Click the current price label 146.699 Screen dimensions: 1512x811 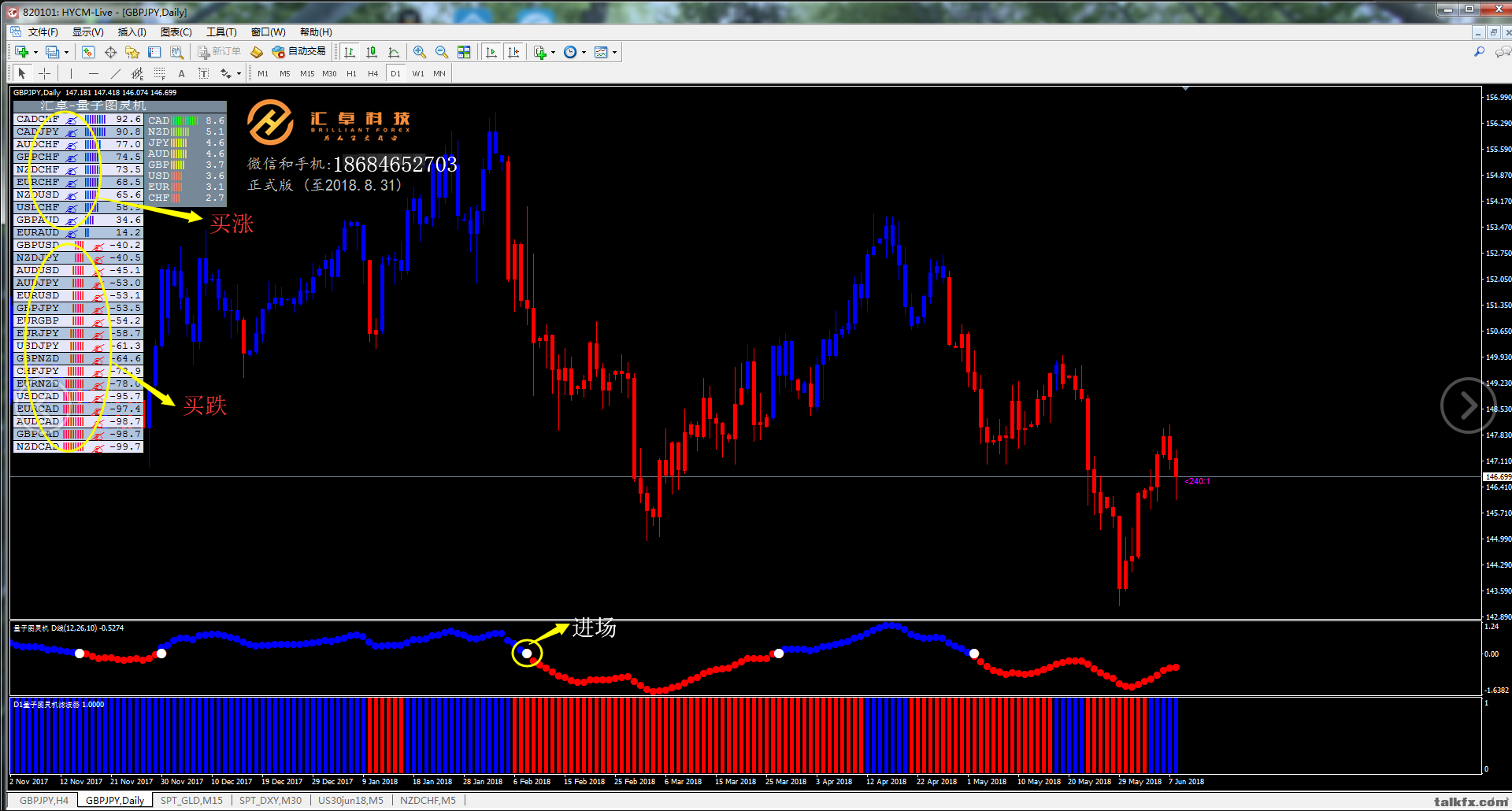1497,476
